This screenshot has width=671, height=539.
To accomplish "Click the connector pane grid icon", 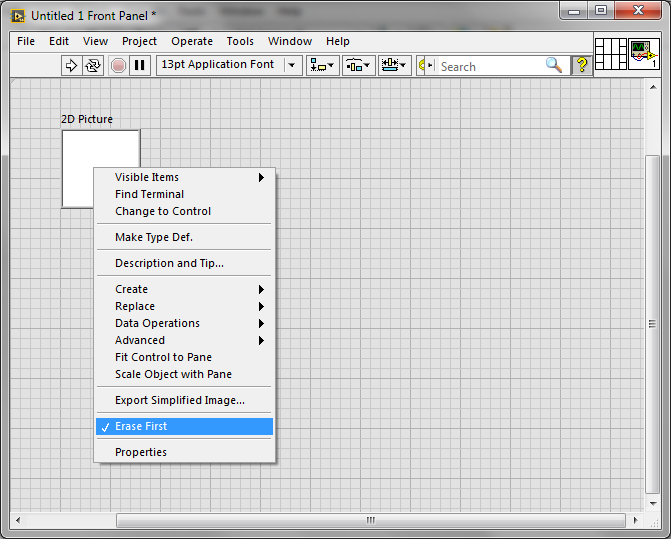I will point(611,54).
